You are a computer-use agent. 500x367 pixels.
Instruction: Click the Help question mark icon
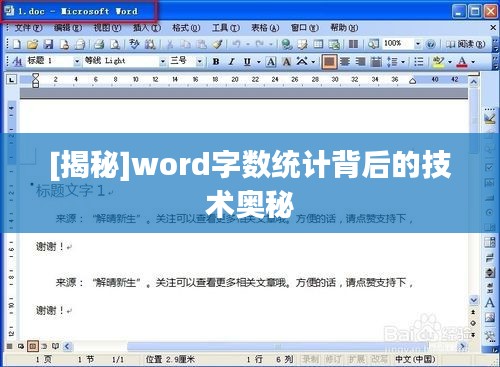tap(431, 44)
